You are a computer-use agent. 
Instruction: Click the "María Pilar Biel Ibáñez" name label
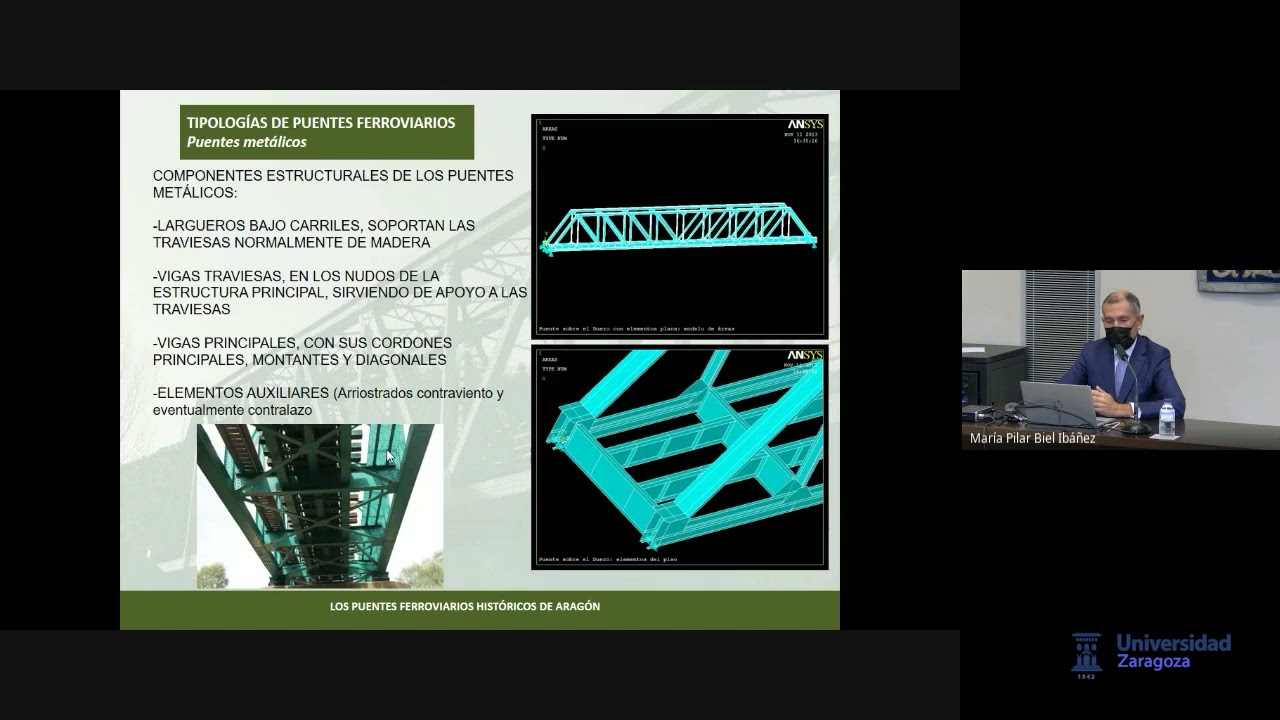coord(1033,438)
